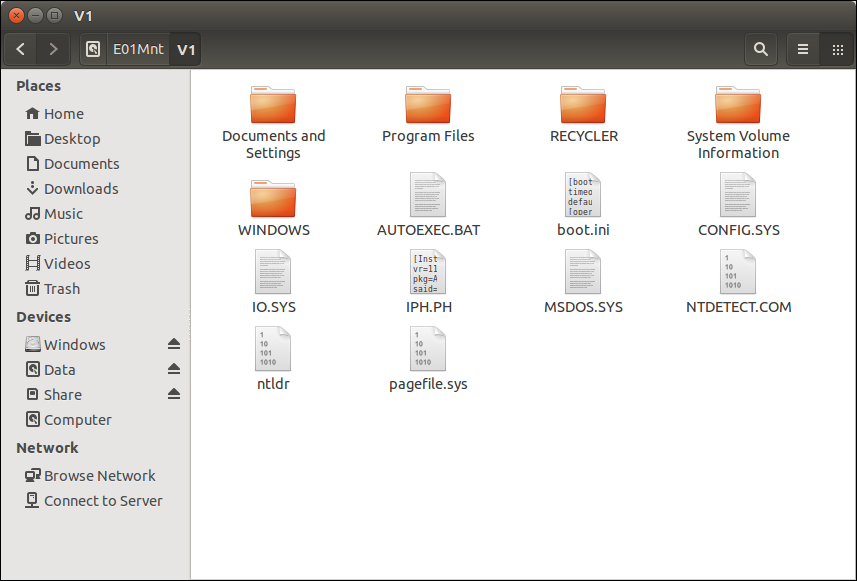Select the AUTOEXEC.BAT file icon
The height and width of the screenshot is (581, 857).
428,195
